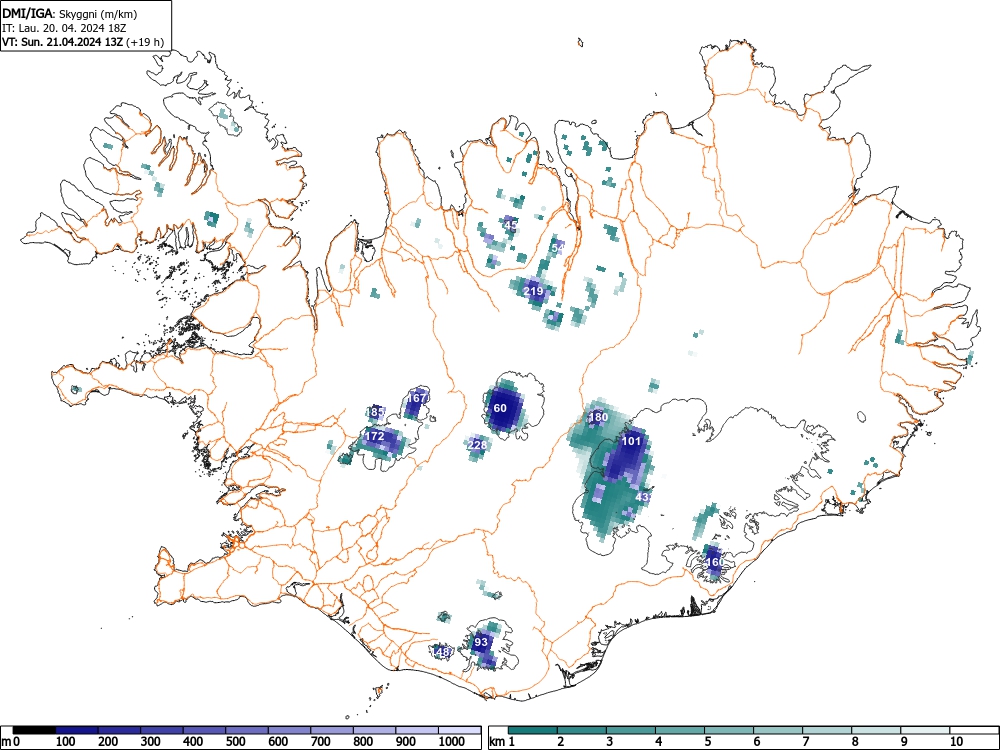Click the map value label '219'
Screen dimensions: 1000x750
click(x=533, y=291)
